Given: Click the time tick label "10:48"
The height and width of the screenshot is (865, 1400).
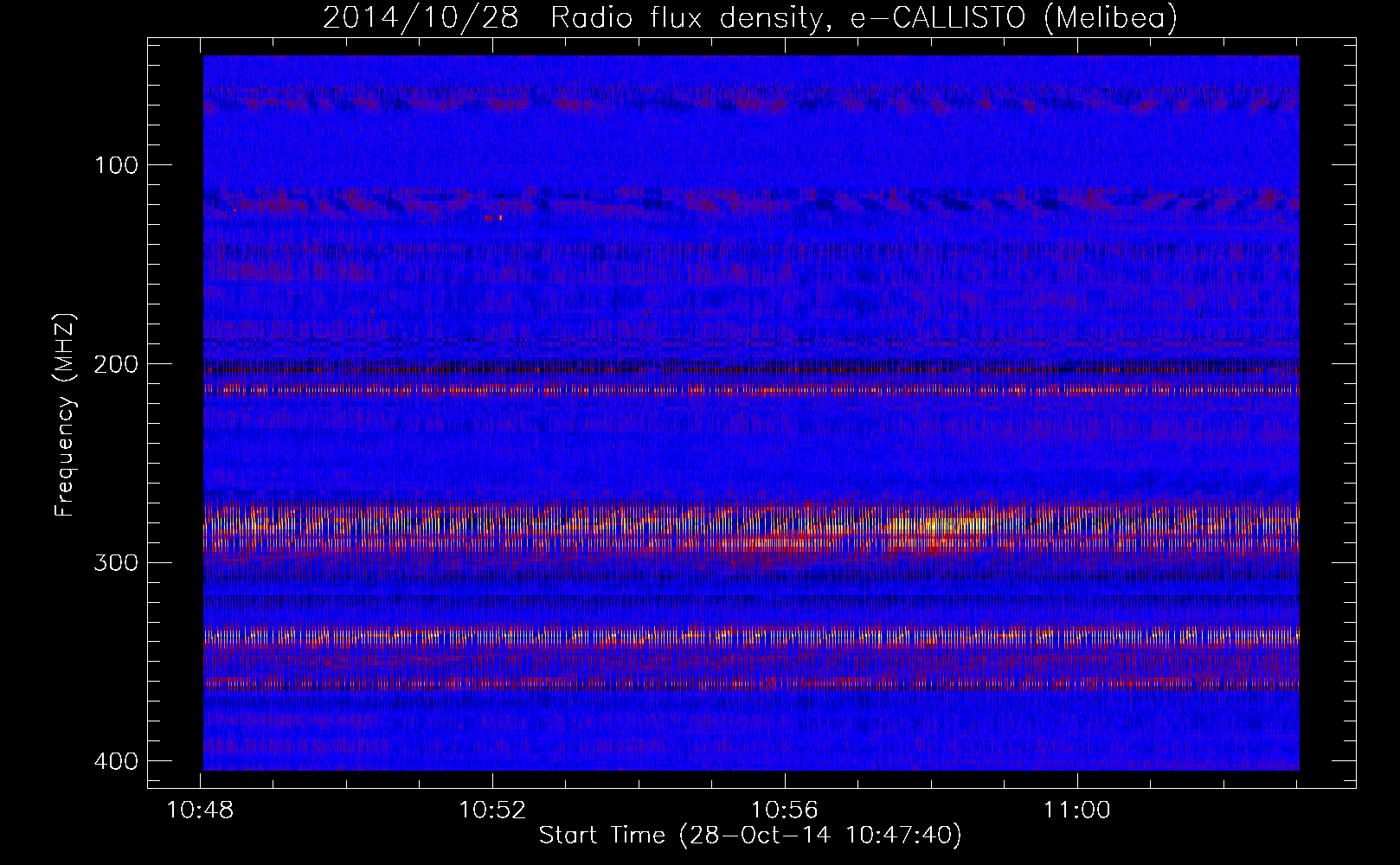Looking at the screenshot, I should tap(200, 810).
